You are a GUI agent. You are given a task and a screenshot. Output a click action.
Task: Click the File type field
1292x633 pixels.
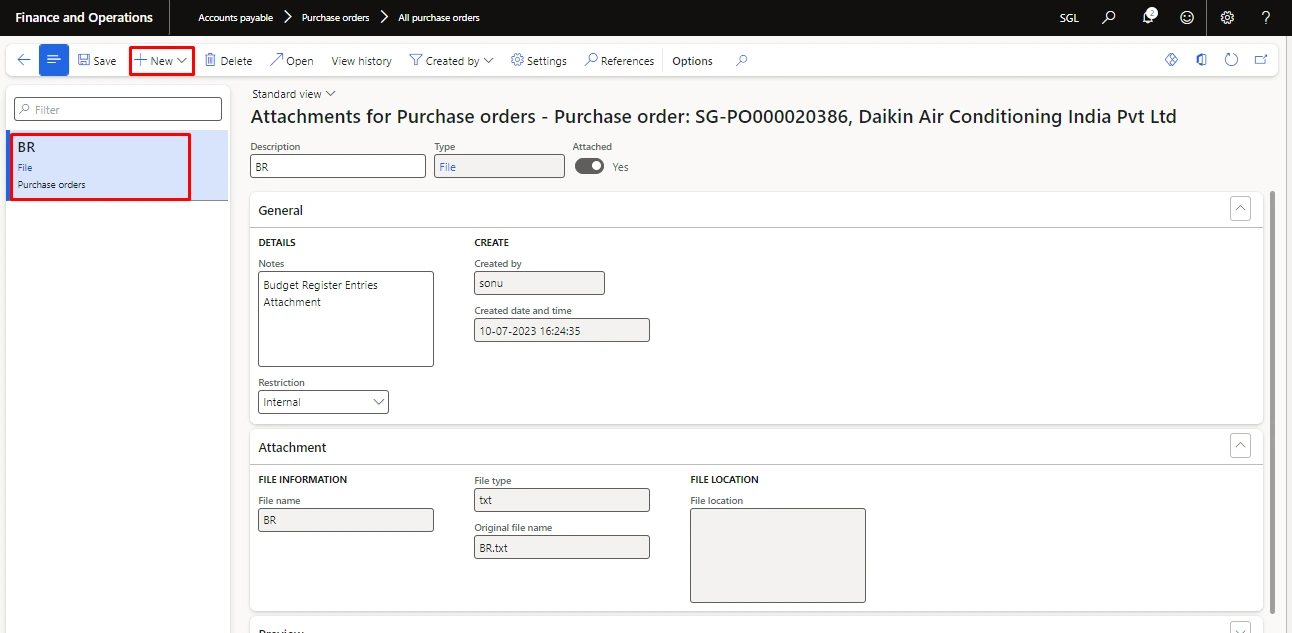[x=562, y=500]
